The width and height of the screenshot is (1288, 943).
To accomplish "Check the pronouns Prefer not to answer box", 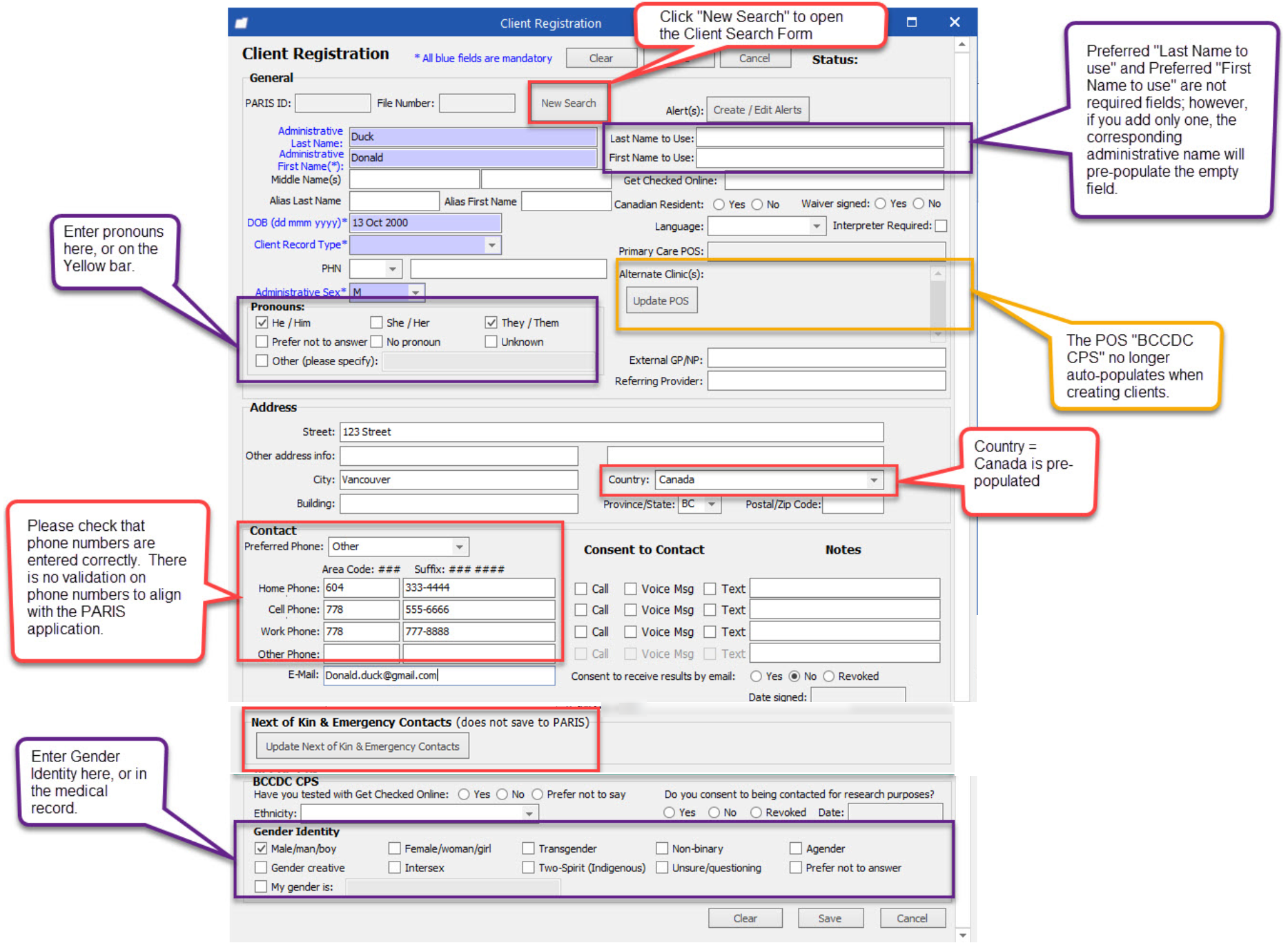I will click(262, 342).
